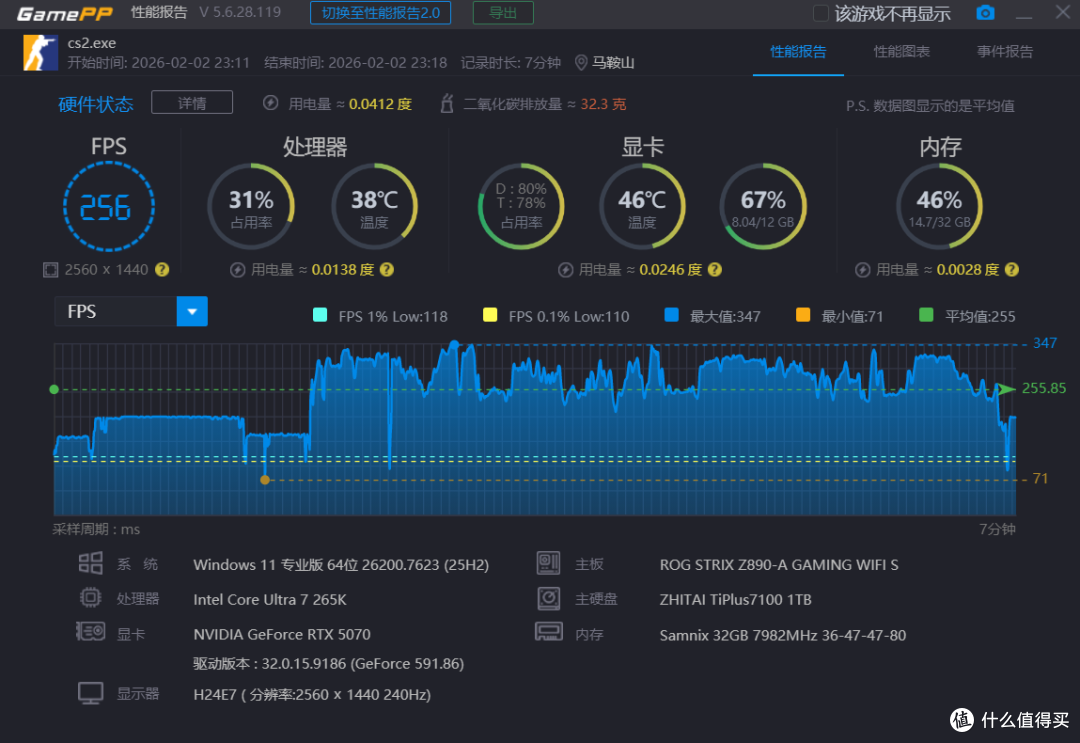Click 切换至性能报告2.0 button
The width and height of the screenshot is (1080, 743).
click(380, 13)
